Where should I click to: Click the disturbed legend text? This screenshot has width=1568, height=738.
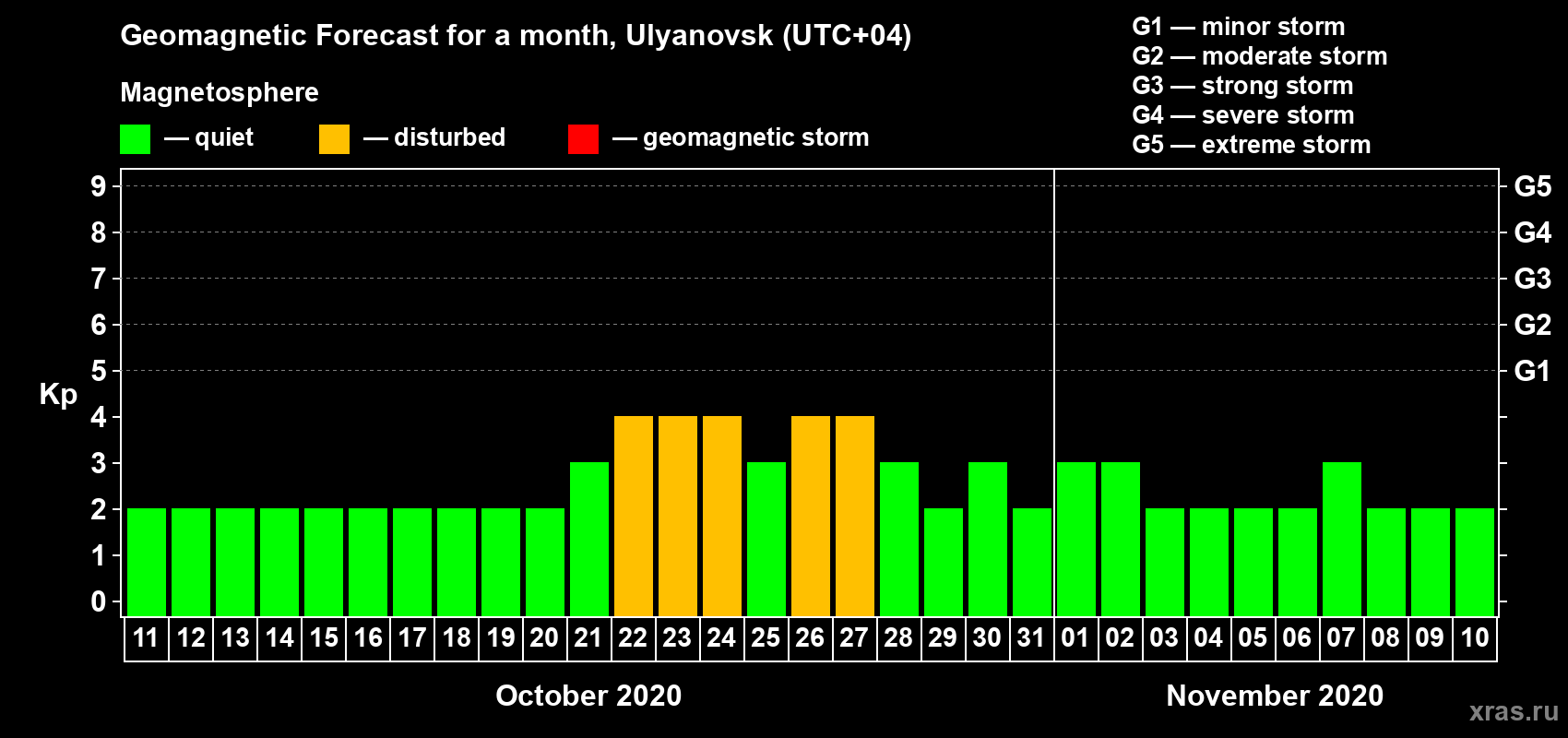(x=450, y=137)
